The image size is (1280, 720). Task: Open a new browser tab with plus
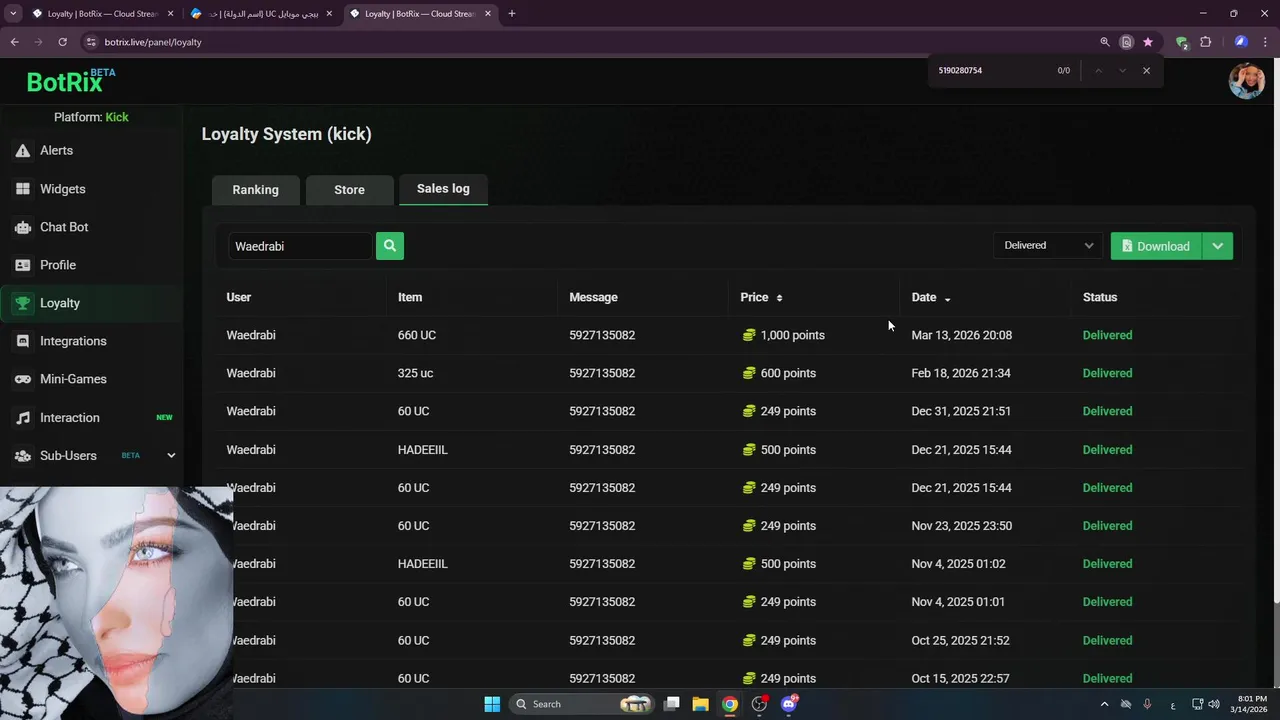511,14
